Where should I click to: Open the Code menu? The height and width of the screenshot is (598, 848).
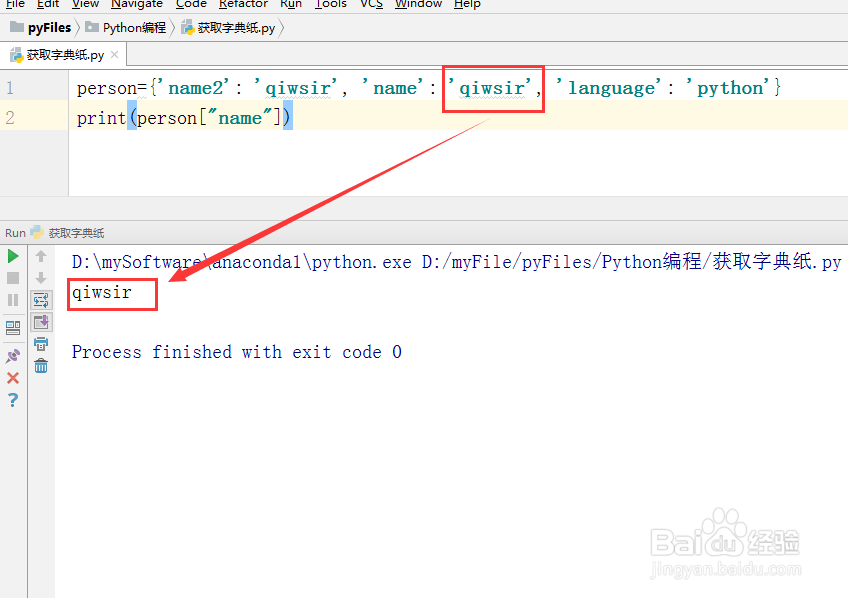[191, 4]
